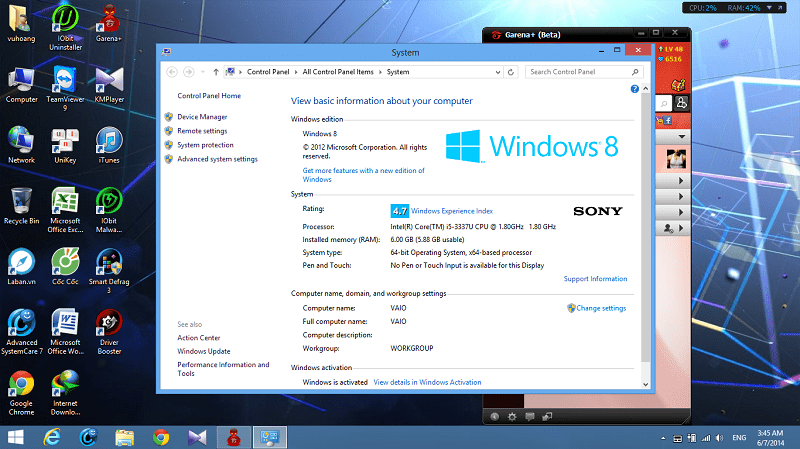This screenshot has height=449, width=800.
Task: Open TeamViewer 9 desktop shortcut
Action: [65, 88]
